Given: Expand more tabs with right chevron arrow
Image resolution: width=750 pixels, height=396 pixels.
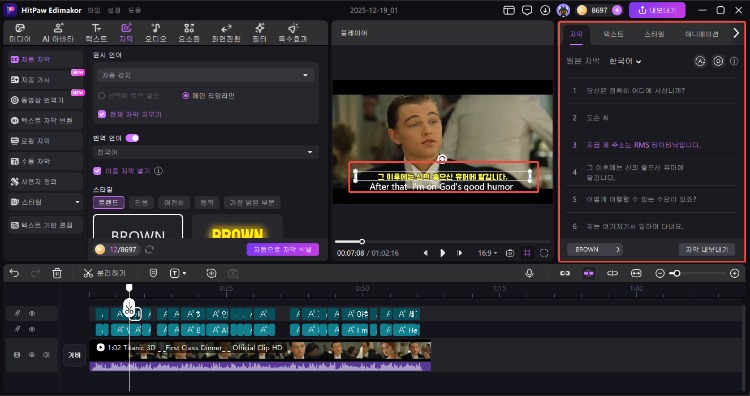Looking at the screenshot, I should point(736,33).
